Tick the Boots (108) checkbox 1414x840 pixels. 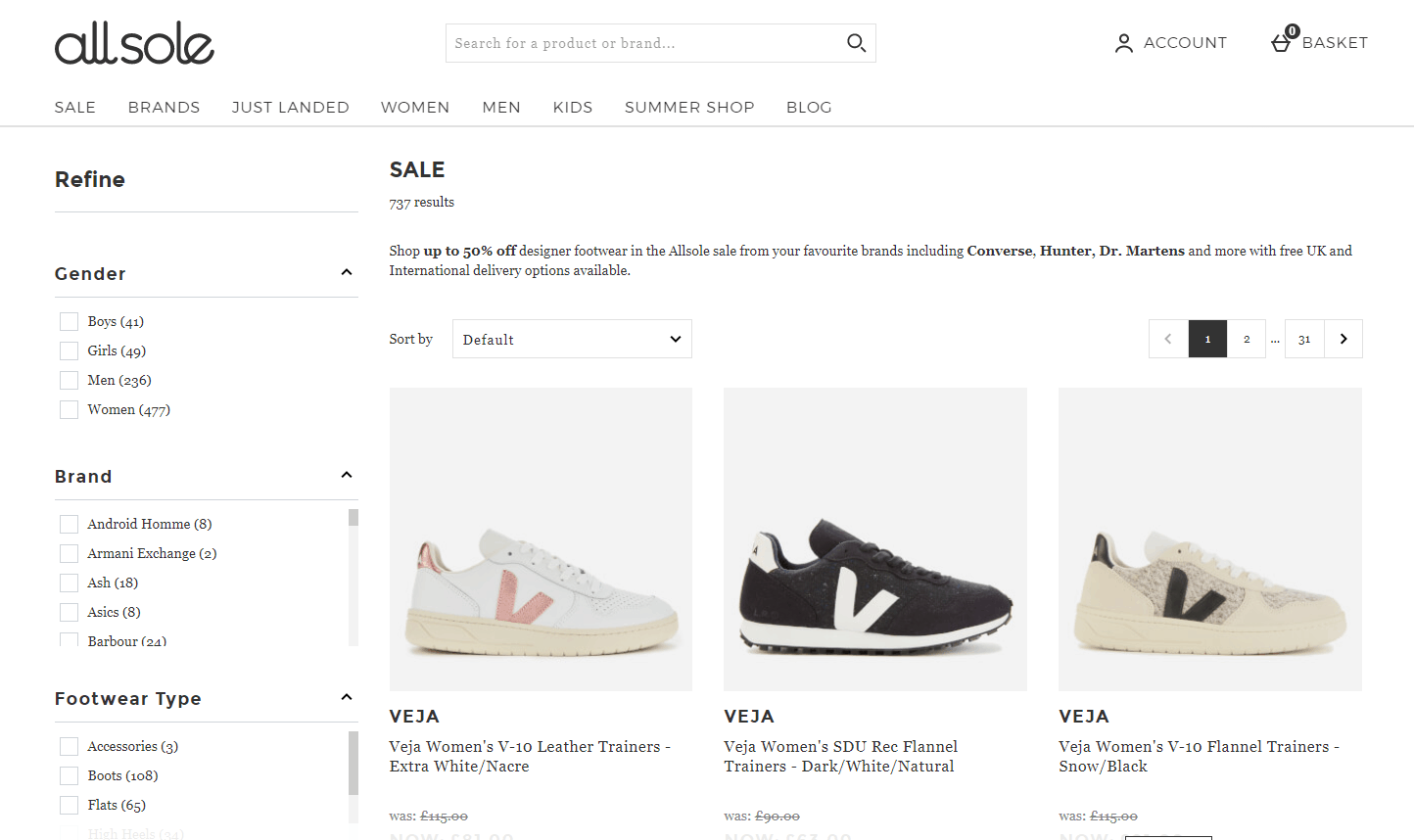69,775
